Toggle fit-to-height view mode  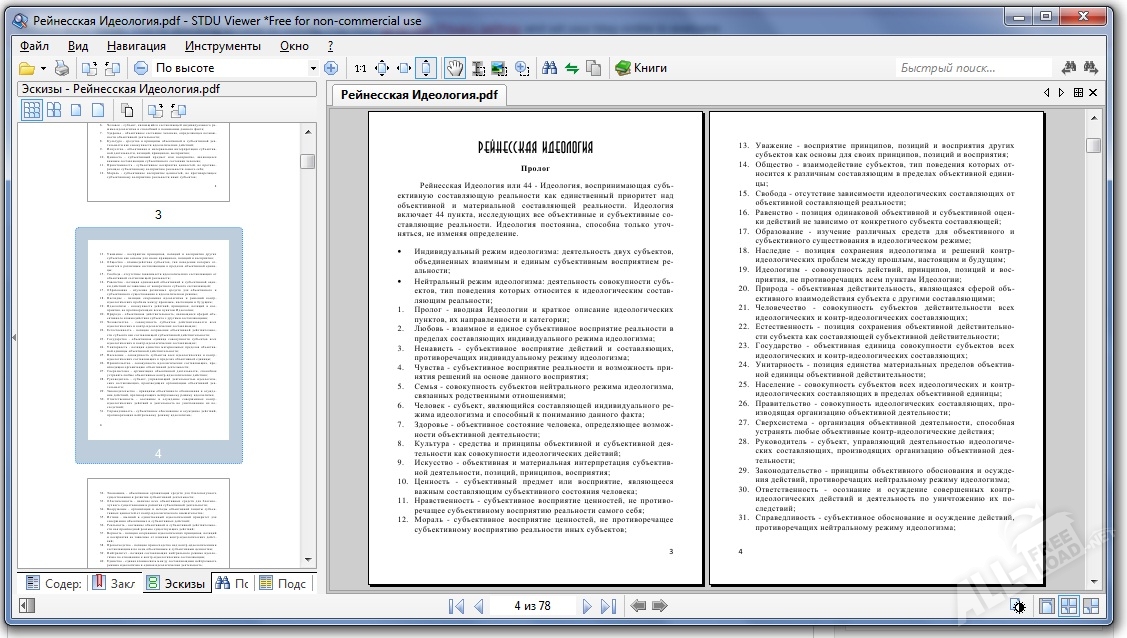(x=427, y=68)
